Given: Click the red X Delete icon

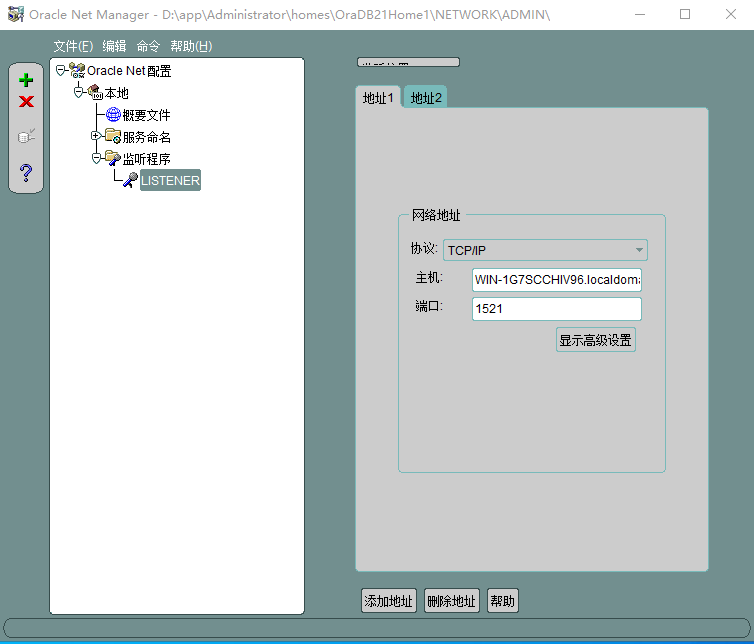Looking at the screenshot, I should [x=26, y=101].
